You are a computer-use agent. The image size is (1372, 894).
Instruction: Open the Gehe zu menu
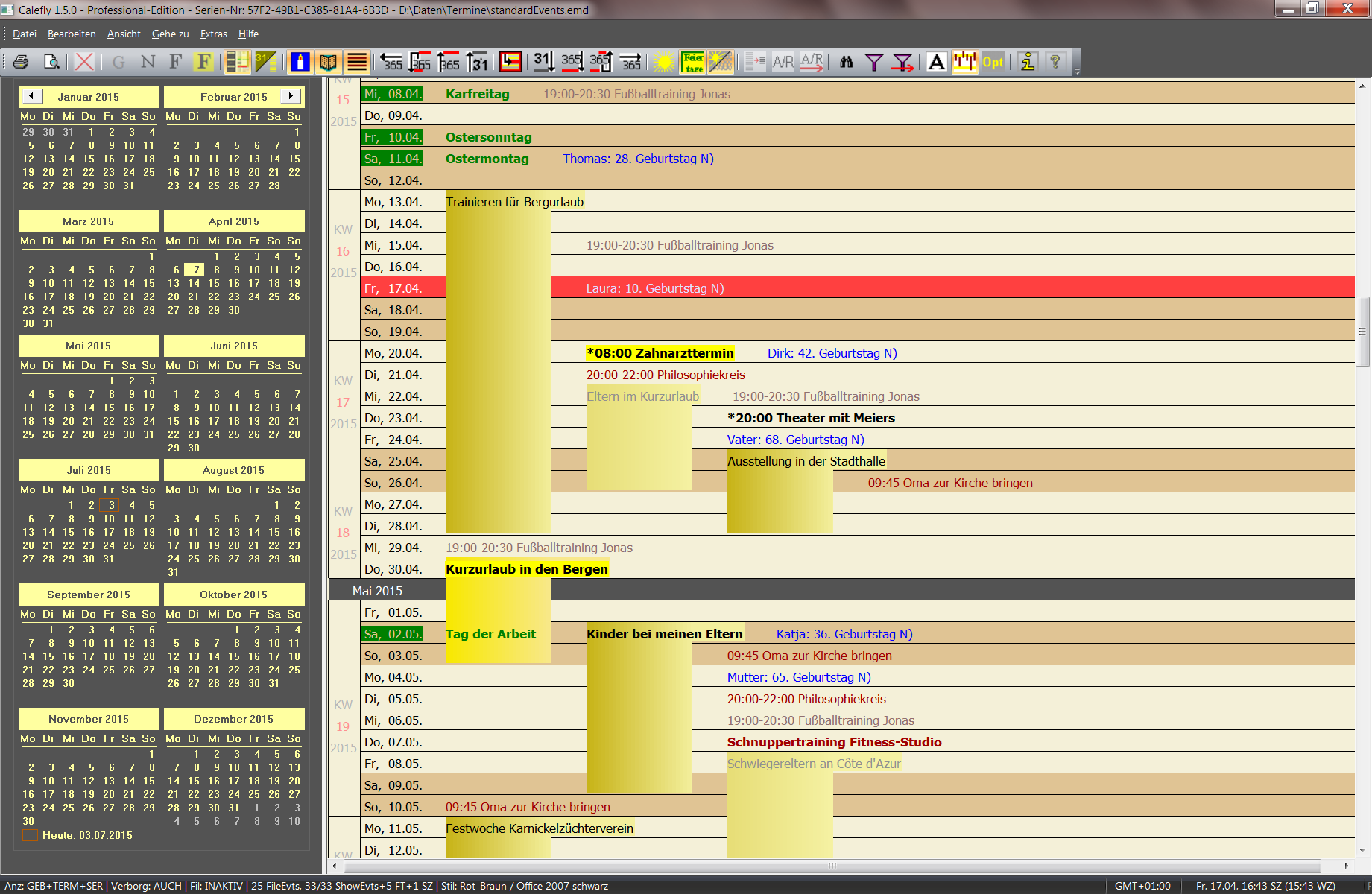click(x=170, y=34)
